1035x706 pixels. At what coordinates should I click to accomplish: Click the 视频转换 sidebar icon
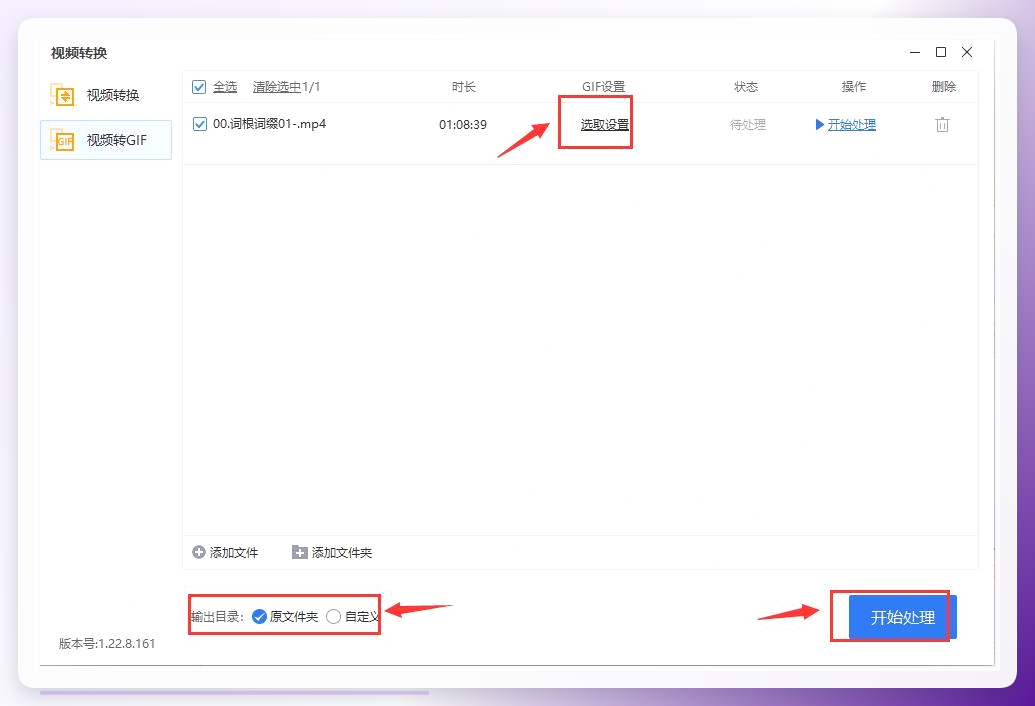[63, 95]
